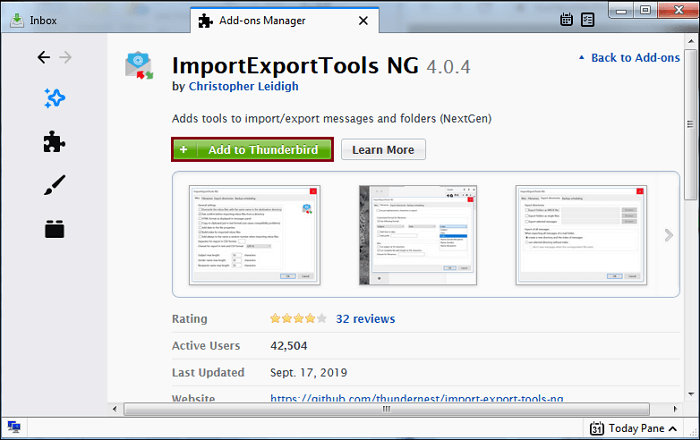The height and width of the screenshot is (440, 700).
Task: Minimize the Thunderbird window
Action: pyautogui.click(x=621, y=10)
